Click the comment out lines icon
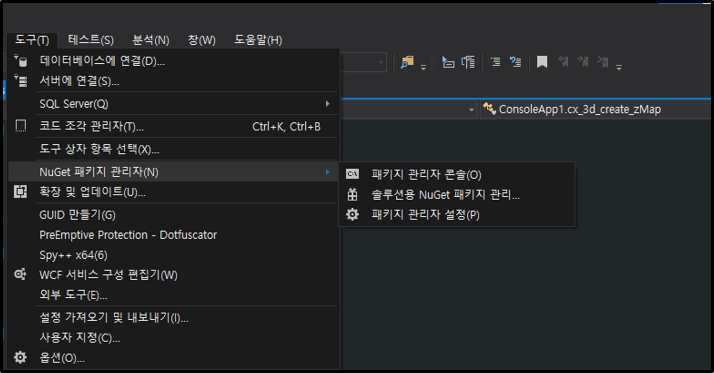 click(x=495, y=62)
